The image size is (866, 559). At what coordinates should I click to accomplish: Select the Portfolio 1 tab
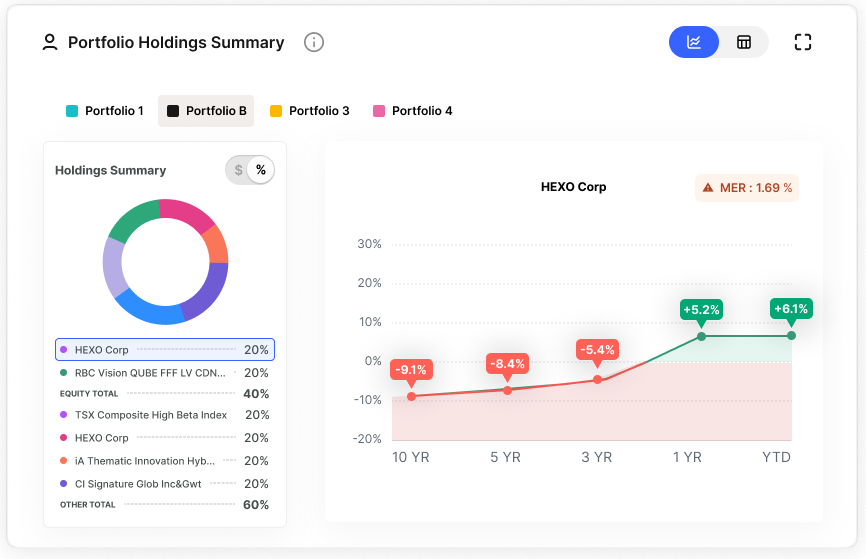click(x=105, y=111)
